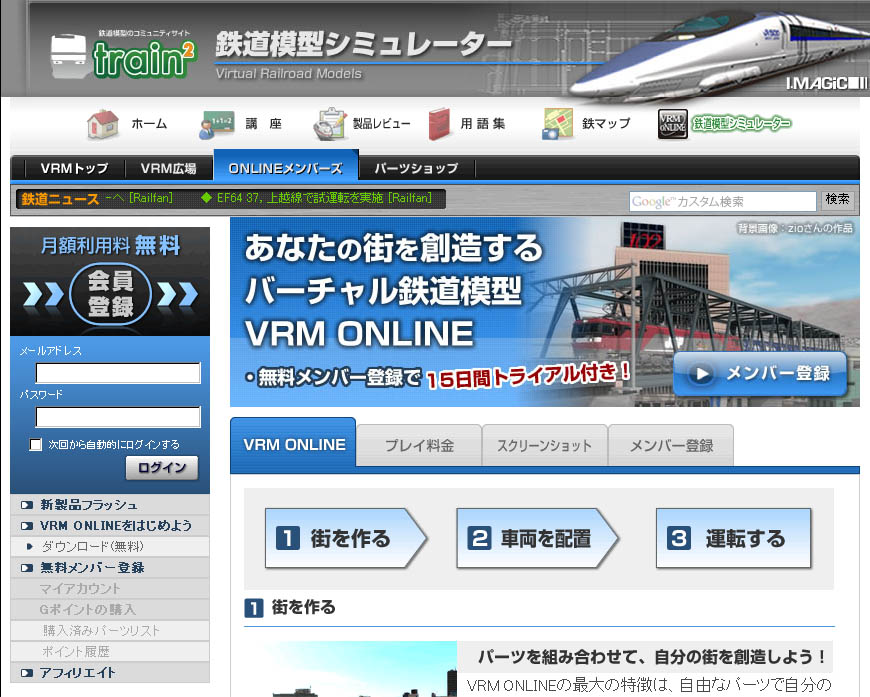Click the 鉄道ニュース ticker label
The width and height of the screenshot is (870, 697).
60,199
